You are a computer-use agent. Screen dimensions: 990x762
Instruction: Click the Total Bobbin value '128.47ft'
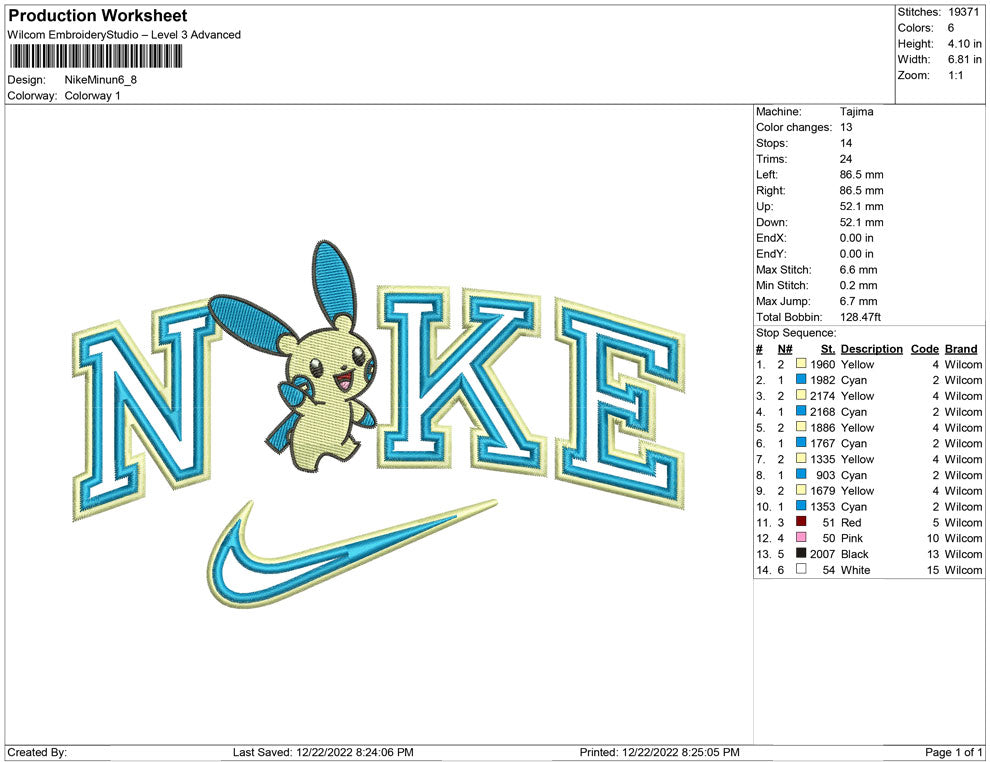click(x=860, y=316)
